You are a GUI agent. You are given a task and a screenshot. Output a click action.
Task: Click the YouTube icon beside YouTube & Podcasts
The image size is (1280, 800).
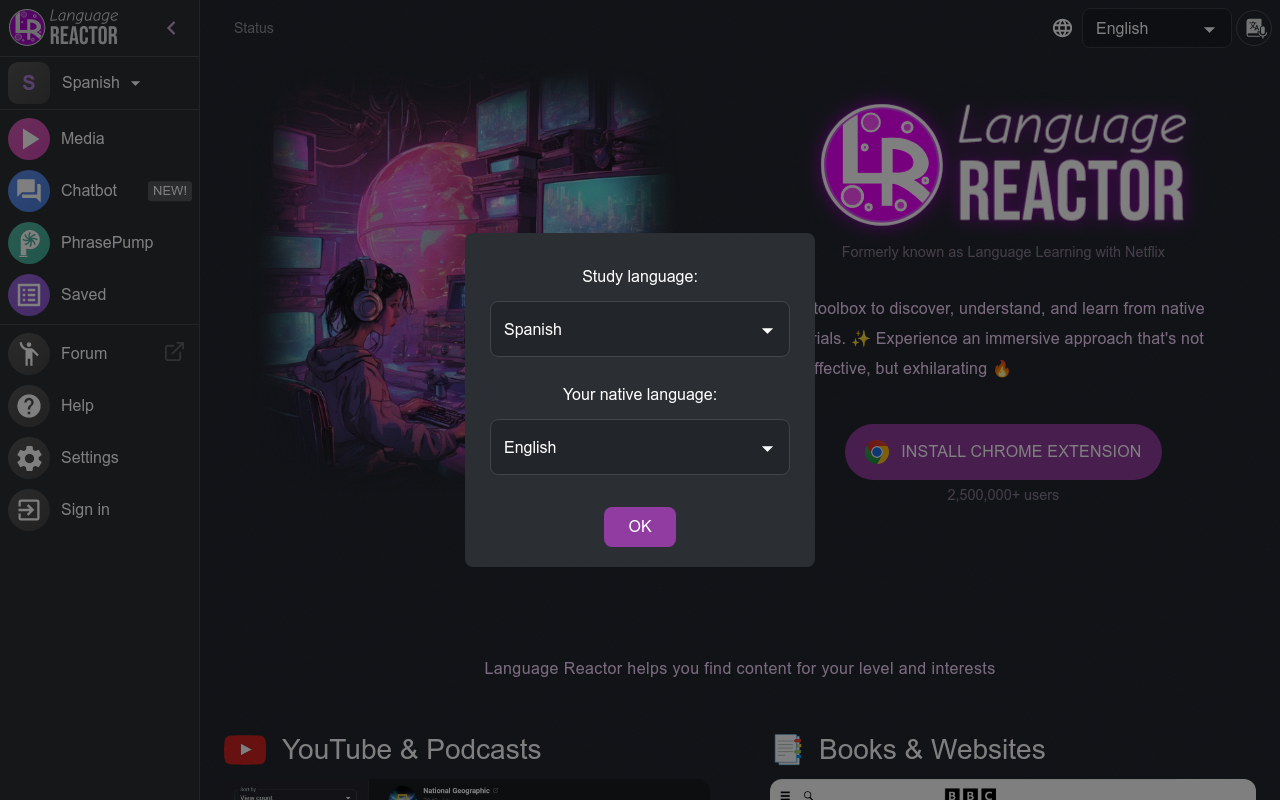pos(245,749)
